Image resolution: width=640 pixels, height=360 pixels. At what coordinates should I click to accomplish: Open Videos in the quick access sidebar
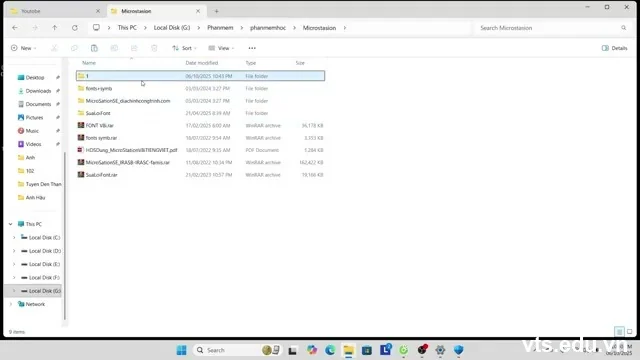pos(33,144)
